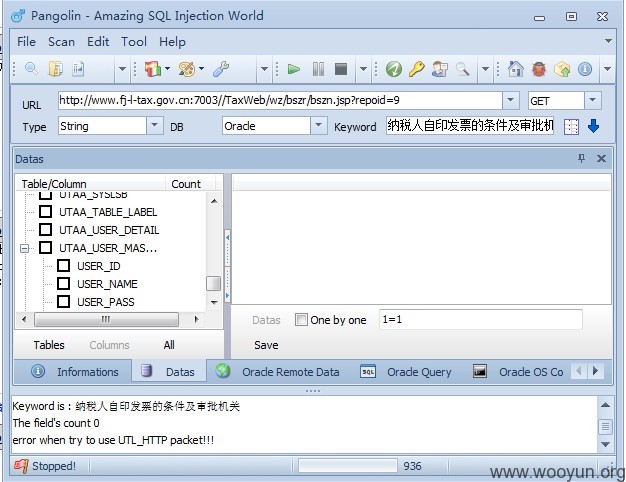Check the USER_PASS column checkbox
This screenshot has width=626, height=482.
[63, 301]
